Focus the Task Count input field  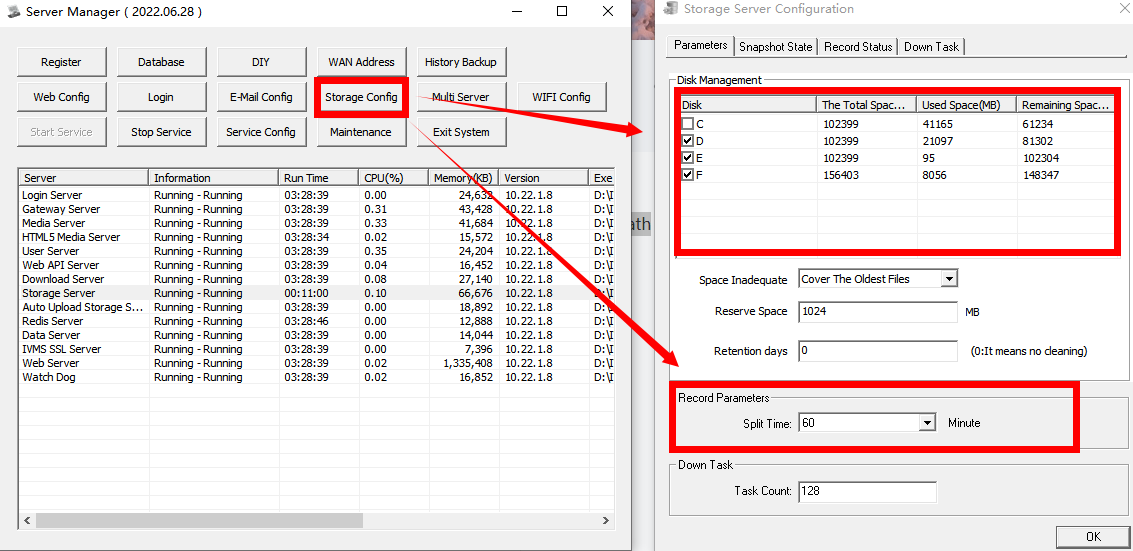tap(867, 491)
